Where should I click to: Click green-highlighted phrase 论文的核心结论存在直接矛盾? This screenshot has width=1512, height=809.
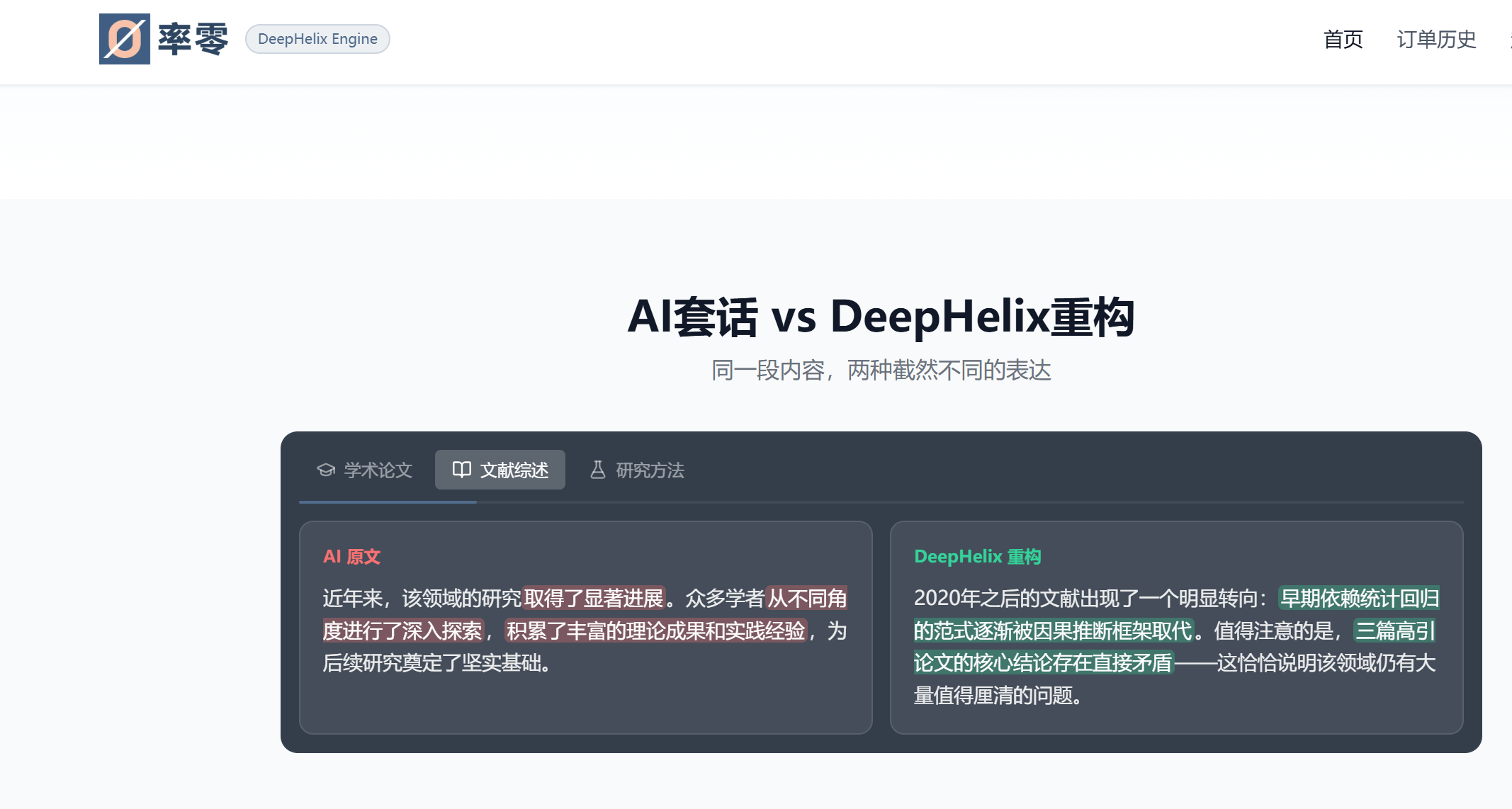[x=1043, y=663]
